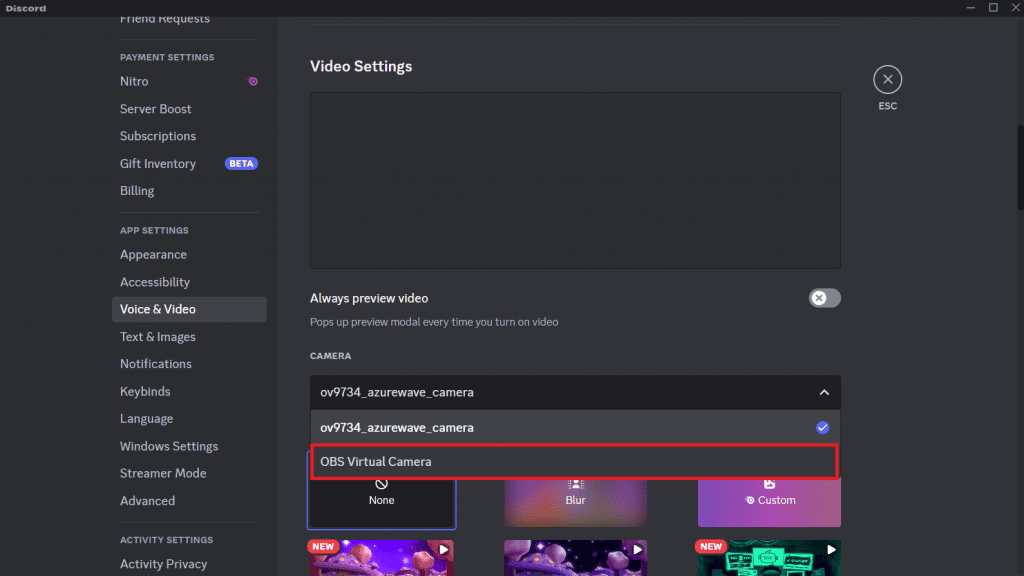
Task: Click the ACTIVITY SETTINGS header
Action: pos(167,540)
